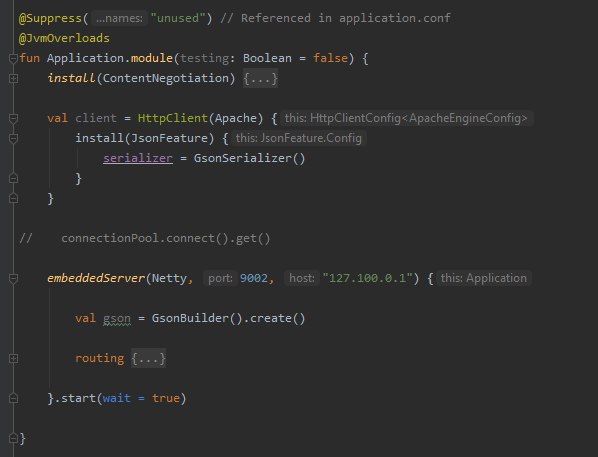Collapse the install(JsonFeature) block

13,138
